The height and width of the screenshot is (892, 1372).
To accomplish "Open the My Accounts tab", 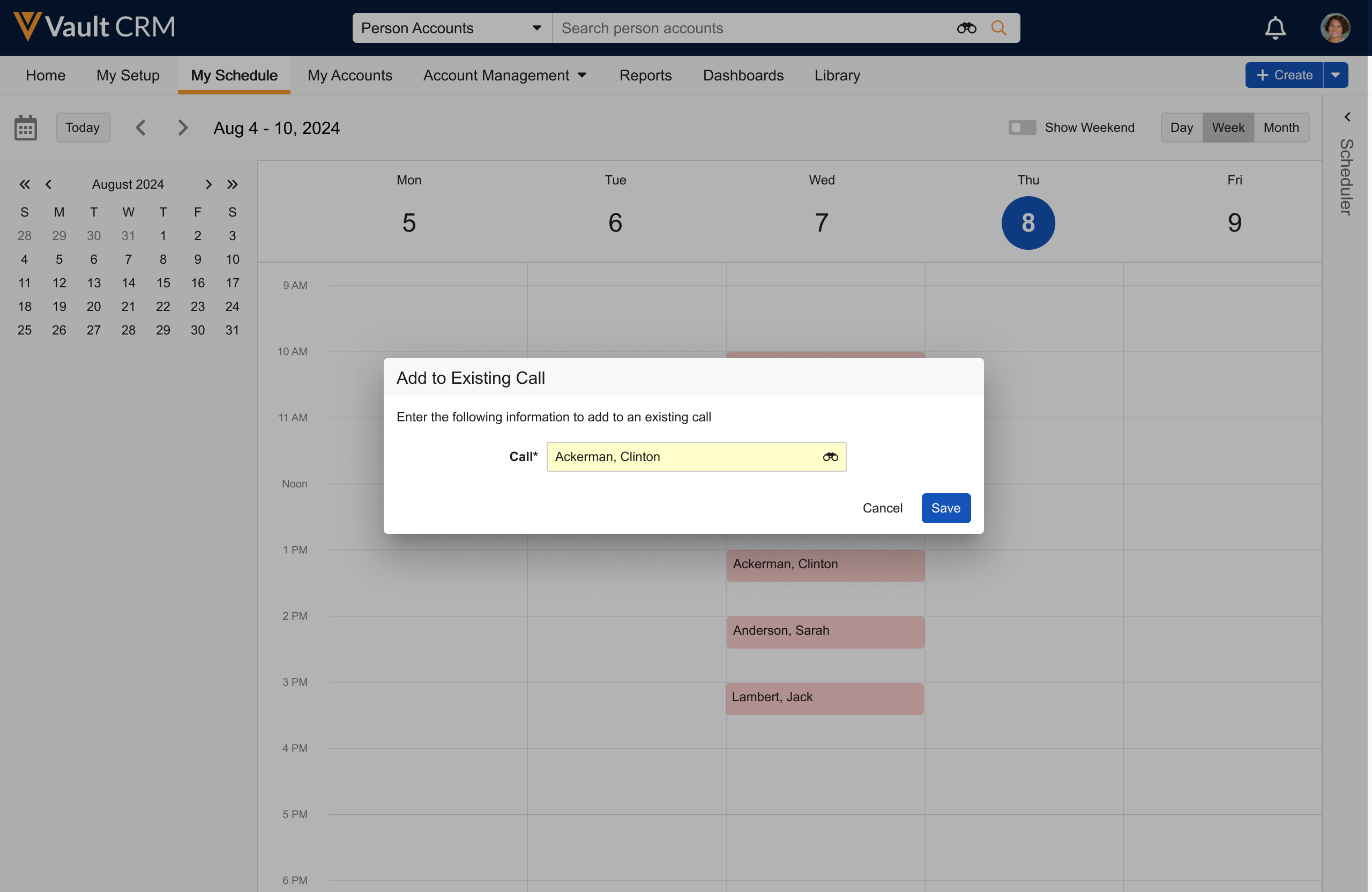I will tap(349, 76).
